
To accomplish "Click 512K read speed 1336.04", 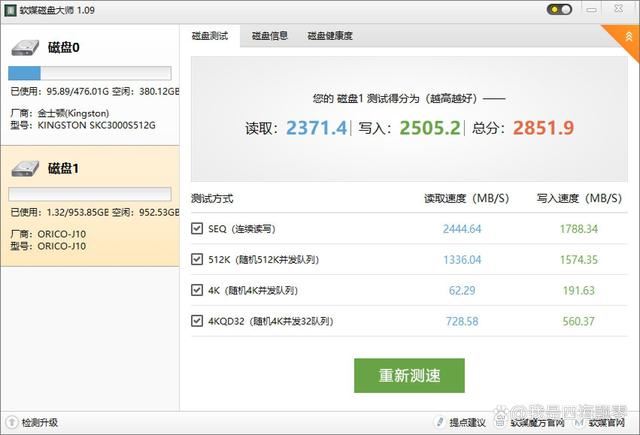I will tap(462, 260).
